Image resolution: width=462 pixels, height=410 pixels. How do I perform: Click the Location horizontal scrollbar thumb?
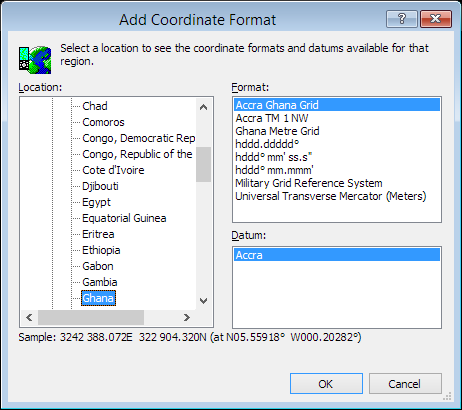[x=91, y=318]
